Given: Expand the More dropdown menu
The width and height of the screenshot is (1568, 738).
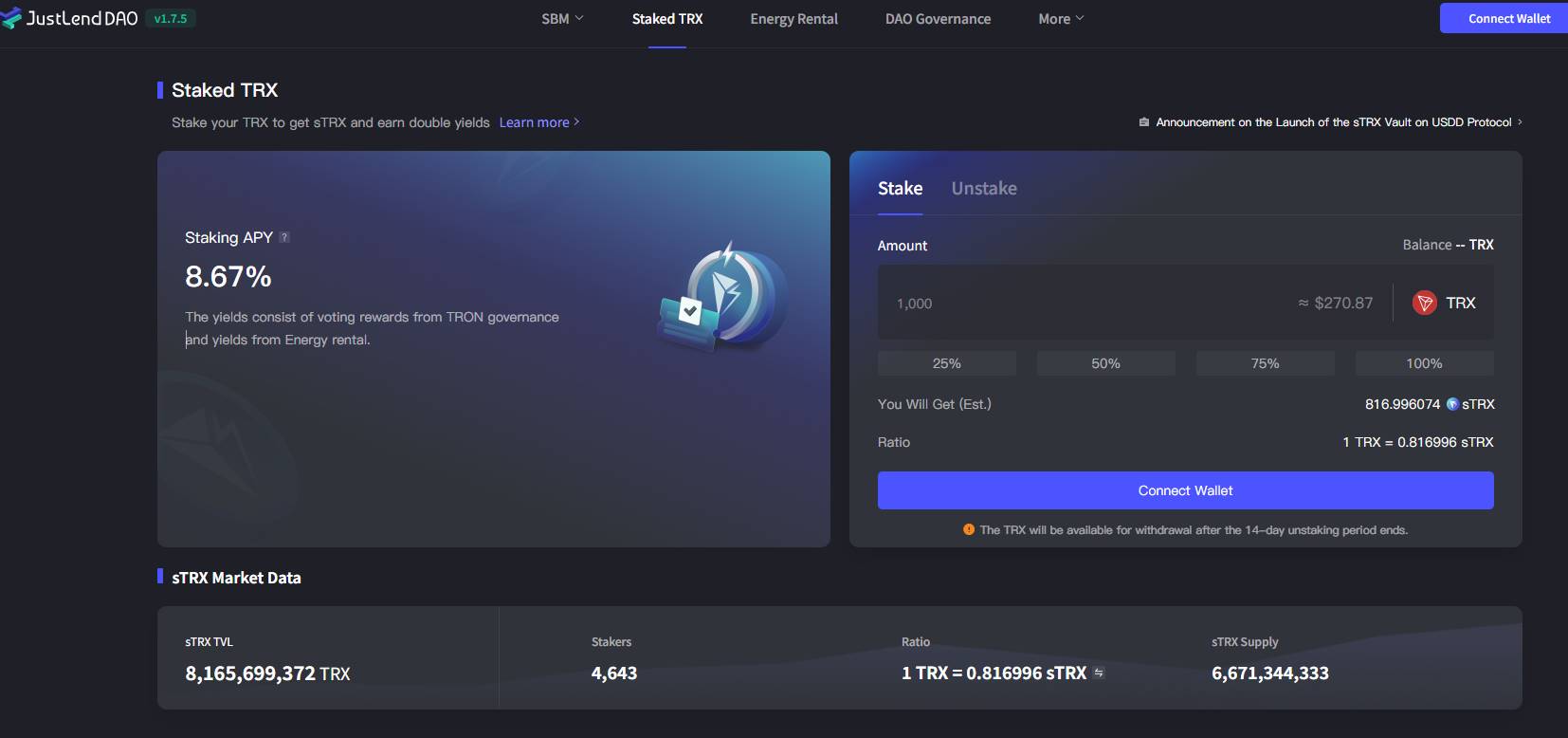Looking at the screenshot, I should (x=1060, y=19).
